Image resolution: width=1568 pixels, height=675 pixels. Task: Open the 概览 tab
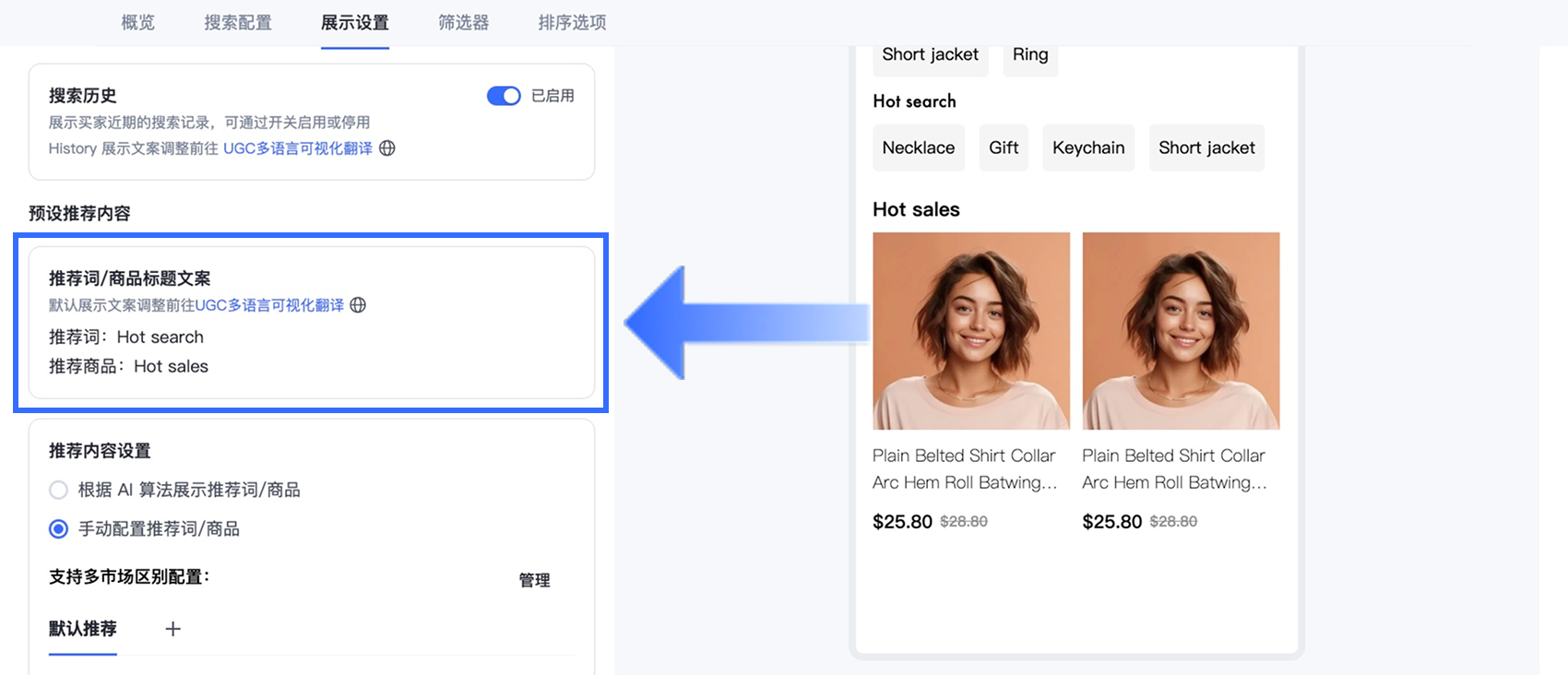coord(138,22)
